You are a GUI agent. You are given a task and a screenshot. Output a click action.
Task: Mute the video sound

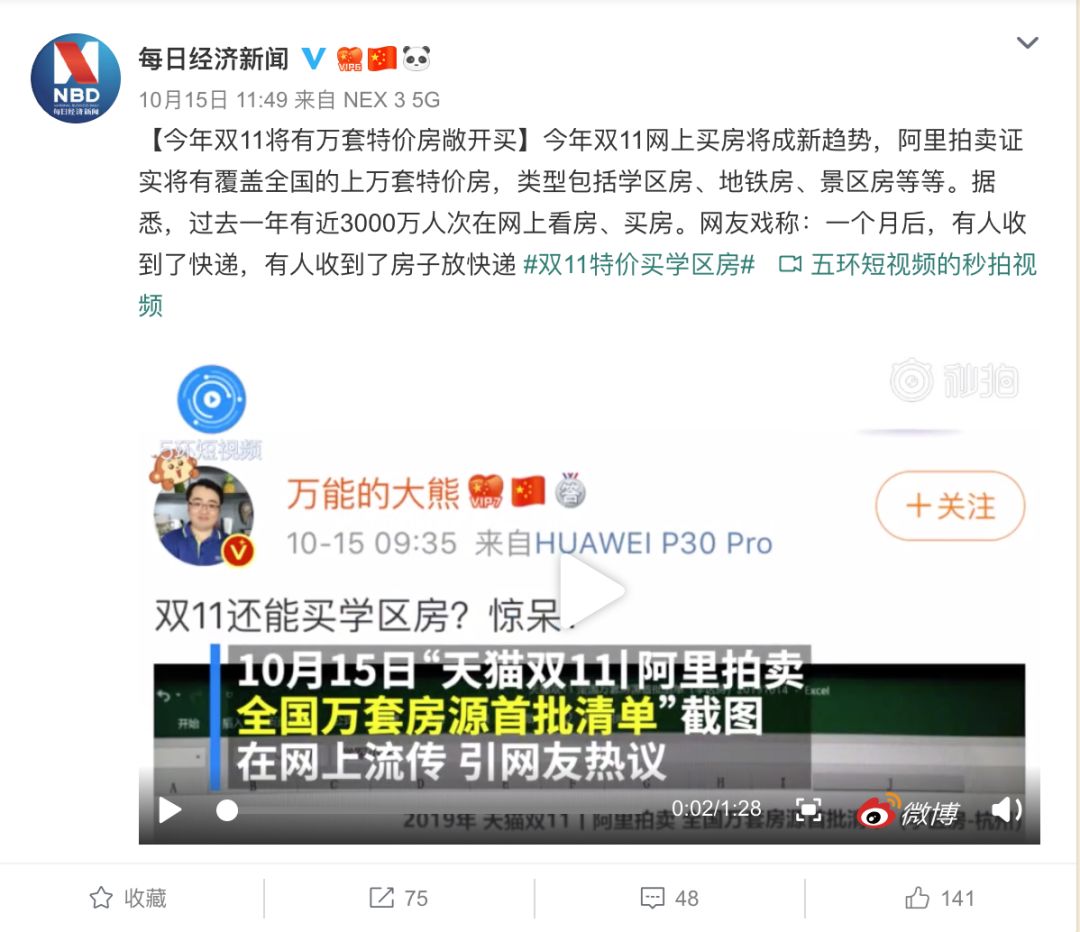click(1006, 810)
